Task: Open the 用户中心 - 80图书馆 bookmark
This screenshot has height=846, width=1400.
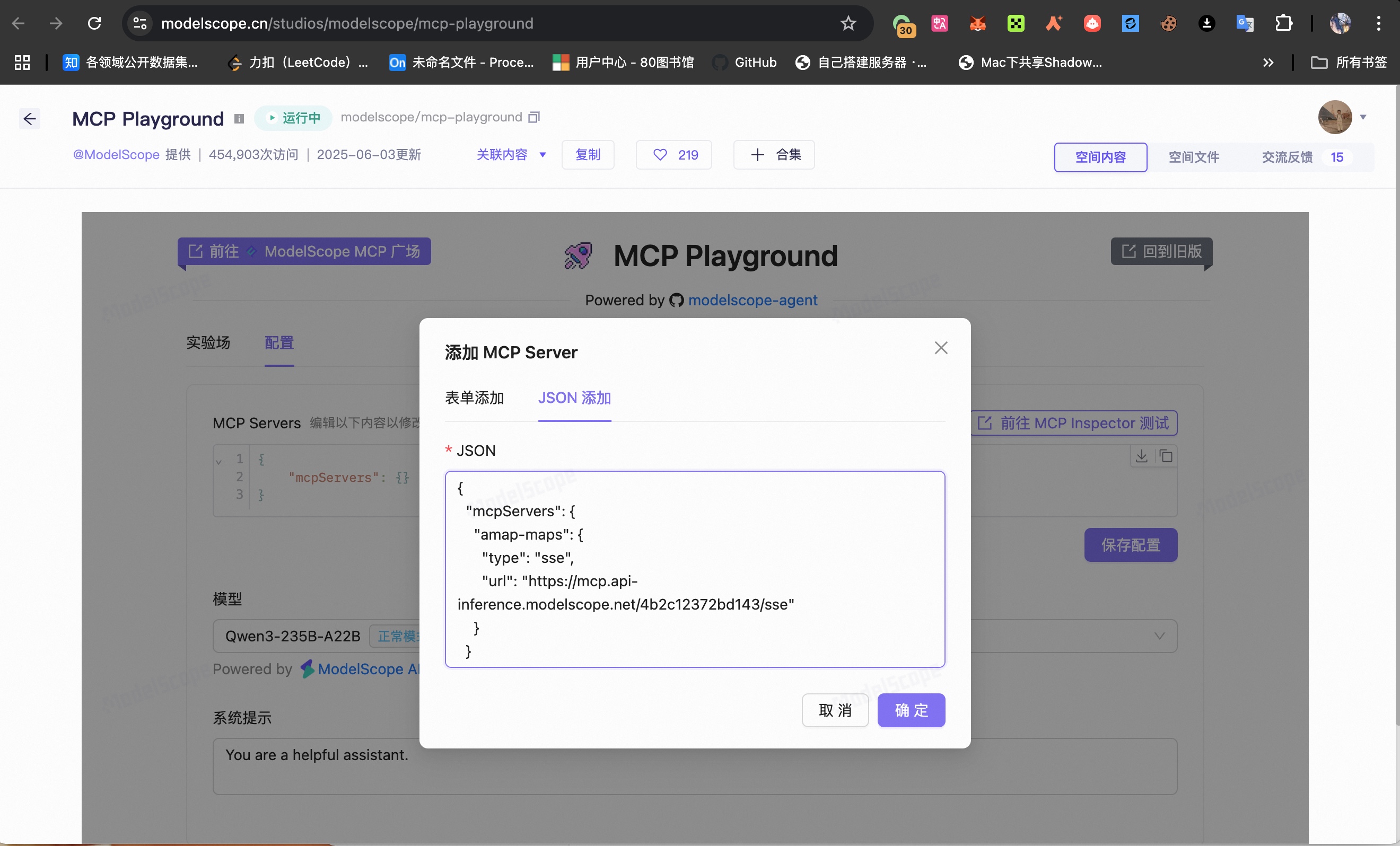Action: click(623, 63)
